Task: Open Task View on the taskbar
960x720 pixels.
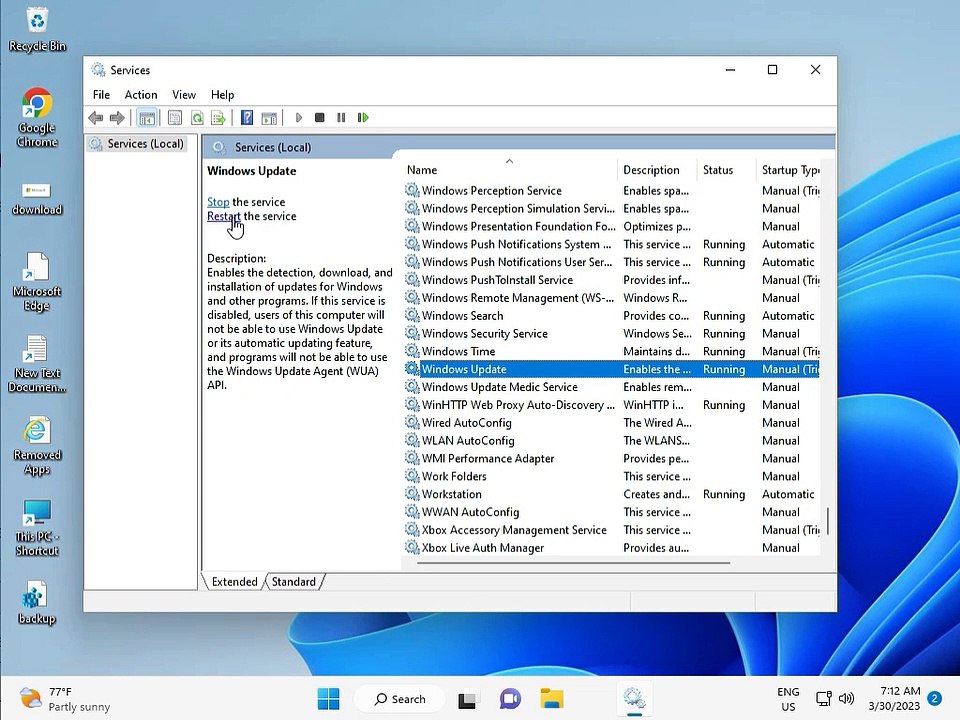Action: (468, 699)
